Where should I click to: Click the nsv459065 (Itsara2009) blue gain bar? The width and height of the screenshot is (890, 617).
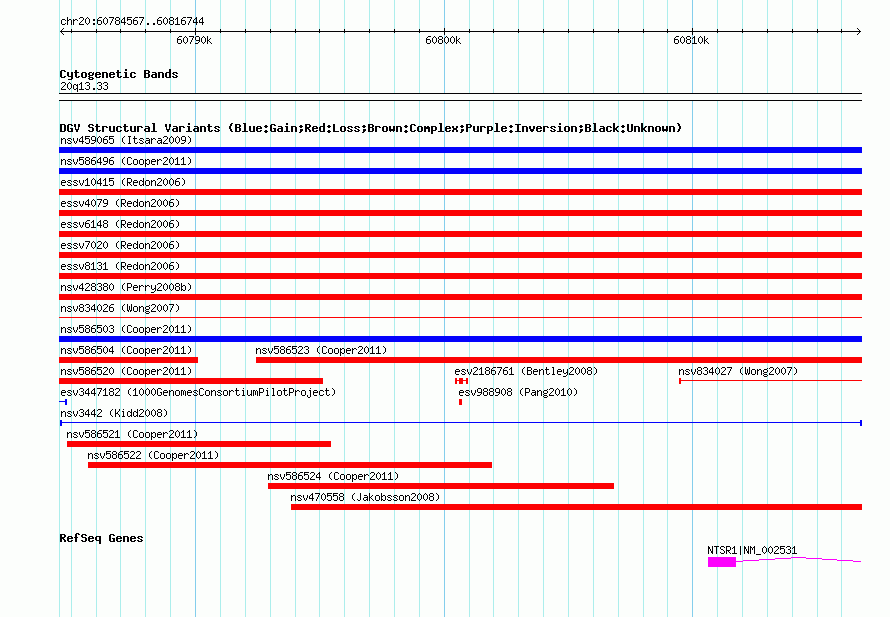(x=460, y=150)
